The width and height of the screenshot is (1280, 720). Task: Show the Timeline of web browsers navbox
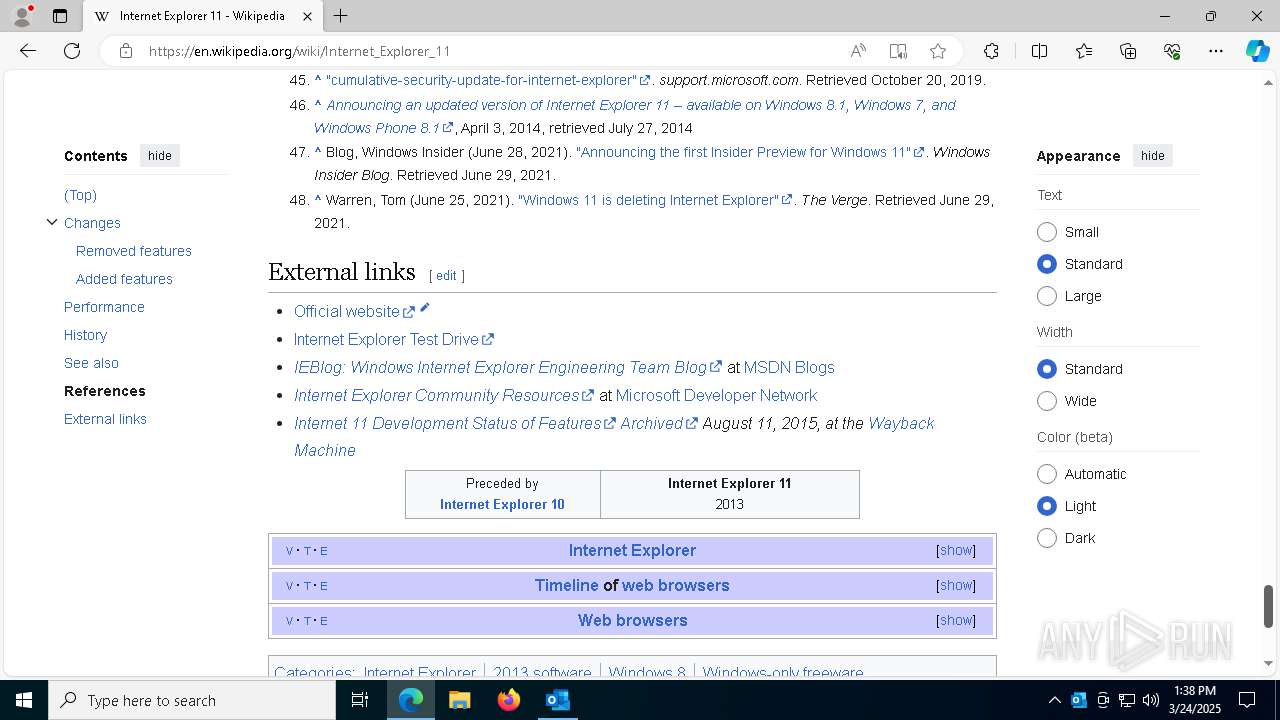(x=956, y=585)
